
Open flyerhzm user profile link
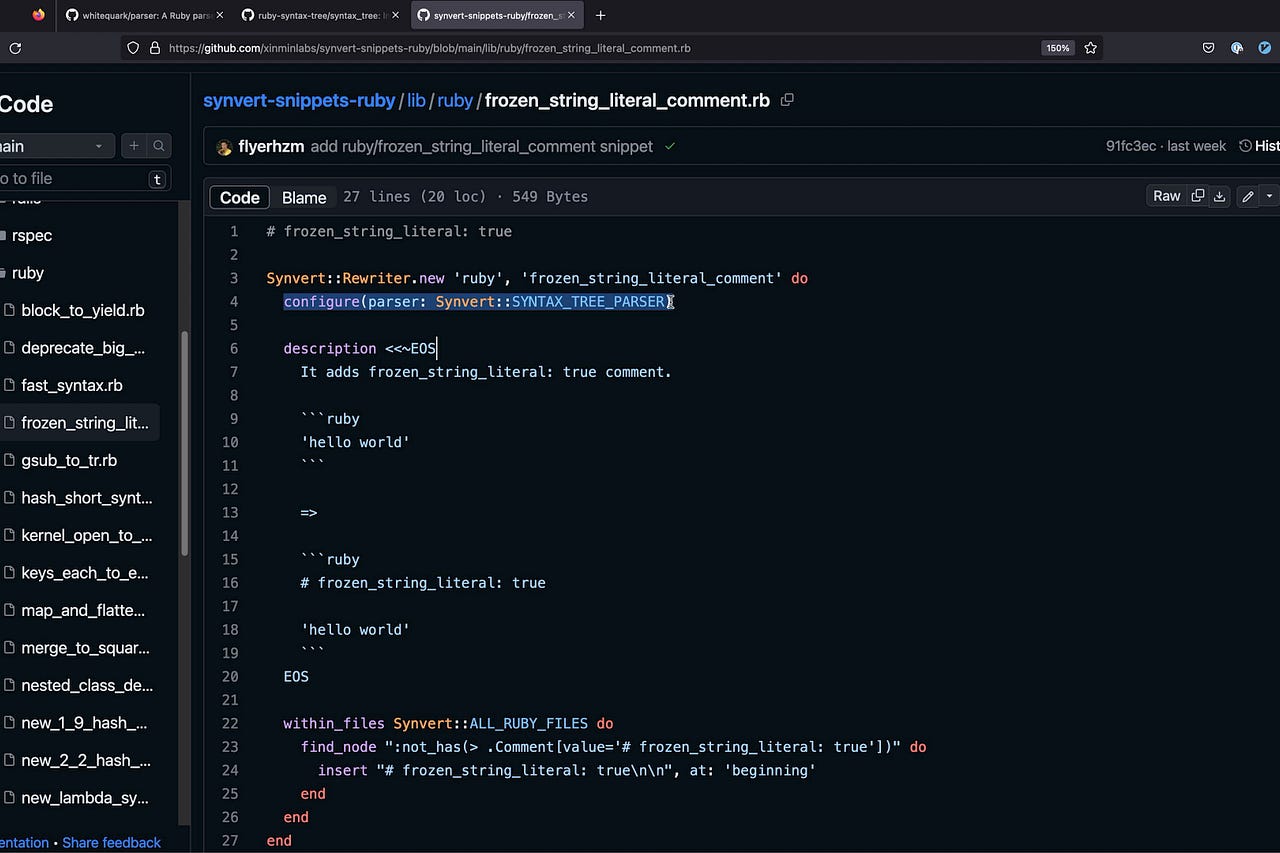(x=271, y=146)
